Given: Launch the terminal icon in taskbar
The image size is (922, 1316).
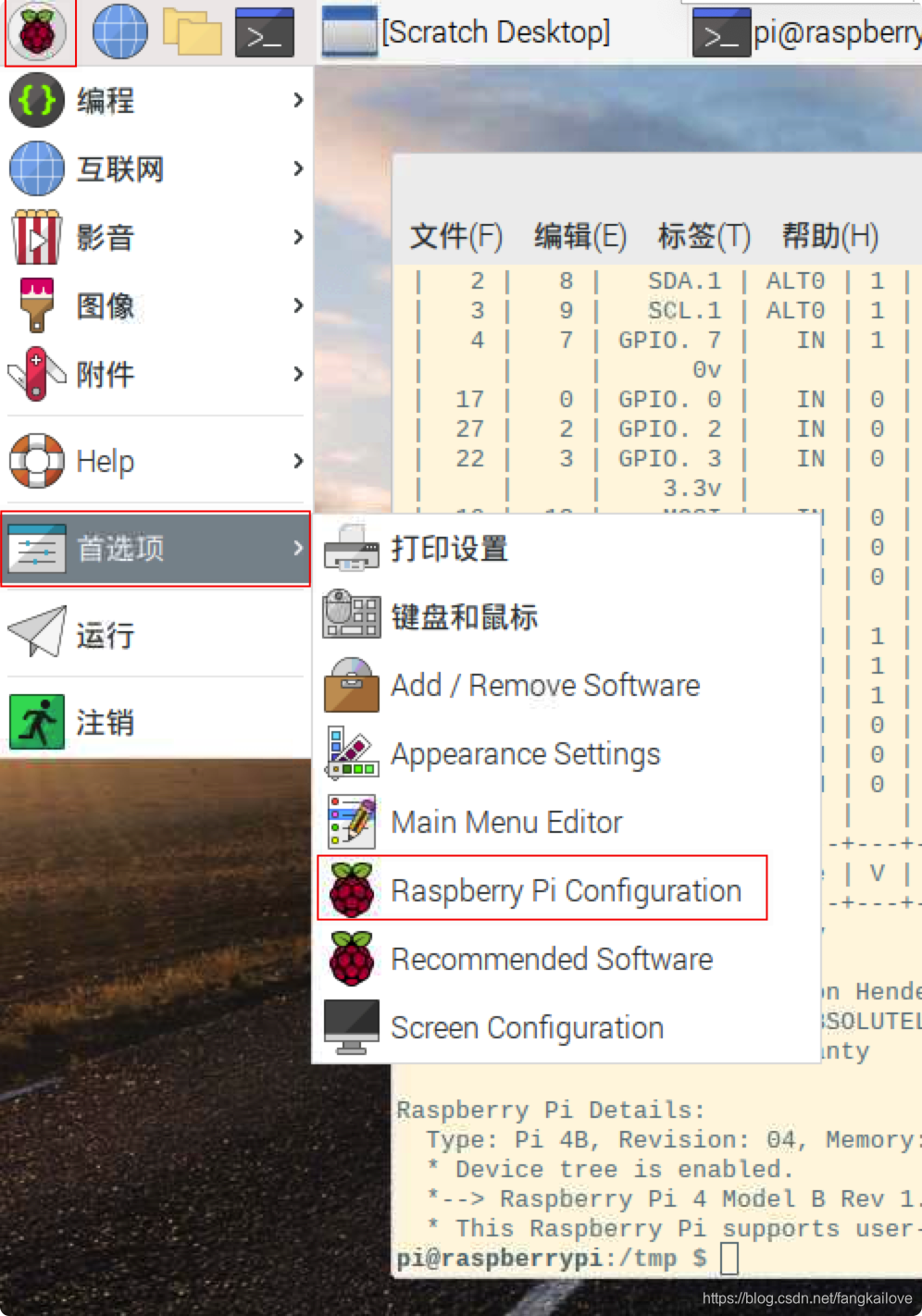Looking at the screenshot, I should pos(265,32).
